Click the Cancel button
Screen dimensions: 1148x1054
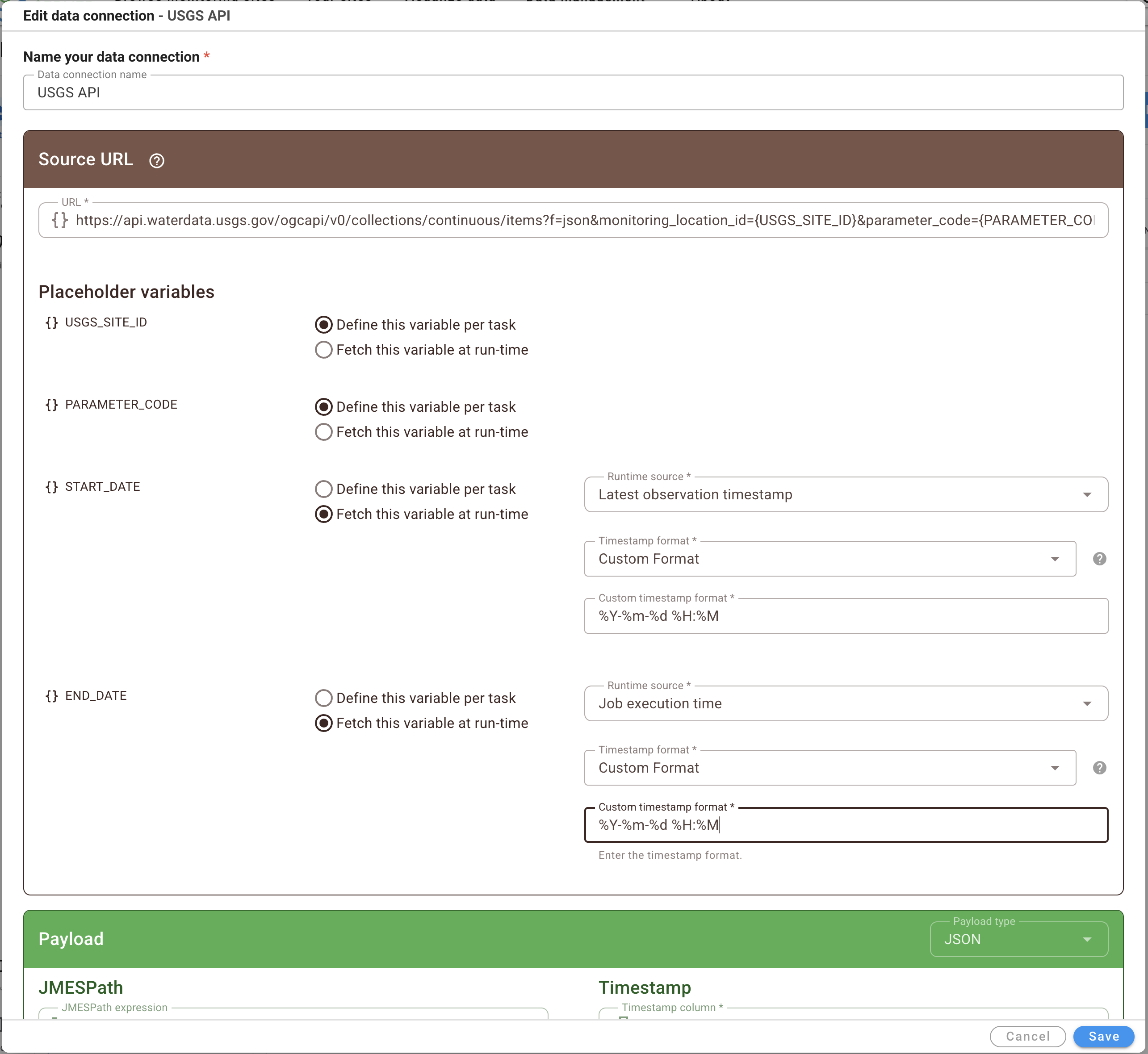pyautogui.click(x=1027, y=1036)
